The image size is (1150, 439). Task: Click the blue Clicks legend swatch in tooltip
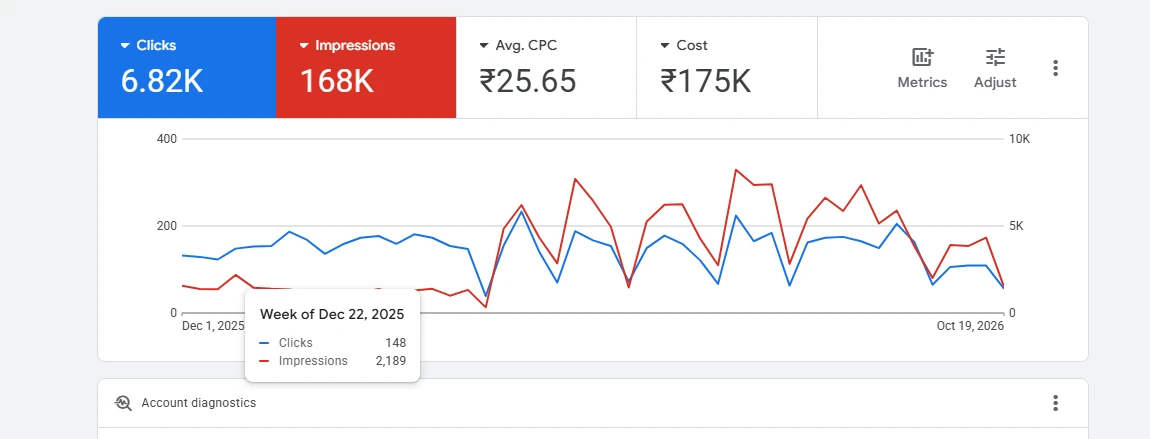tap(265, 343)
